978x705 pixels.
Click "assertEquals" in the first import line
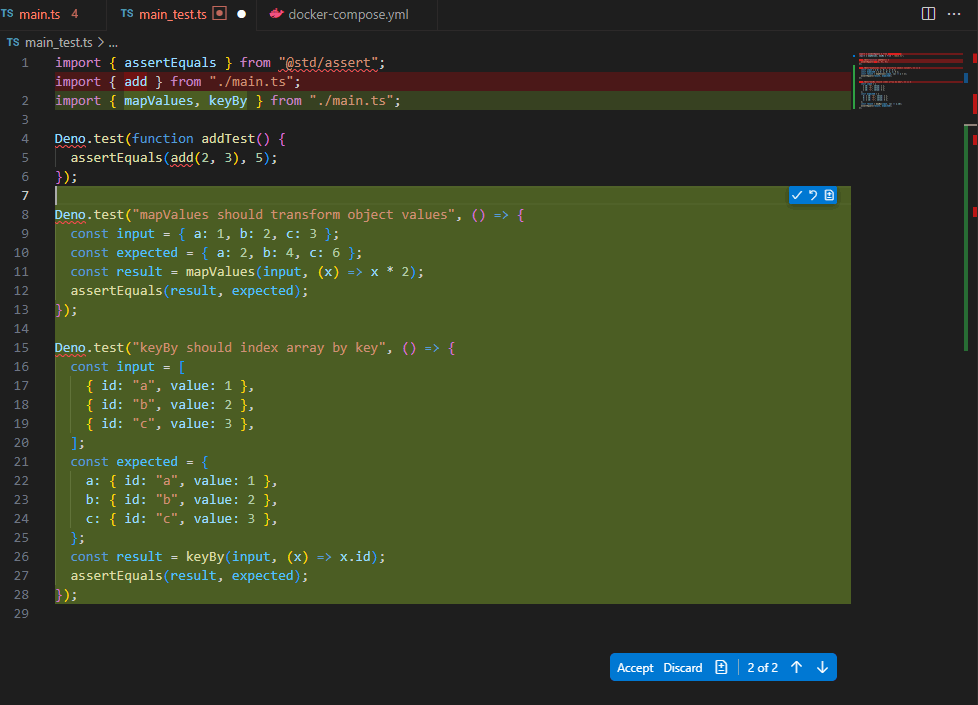point(170,62)
